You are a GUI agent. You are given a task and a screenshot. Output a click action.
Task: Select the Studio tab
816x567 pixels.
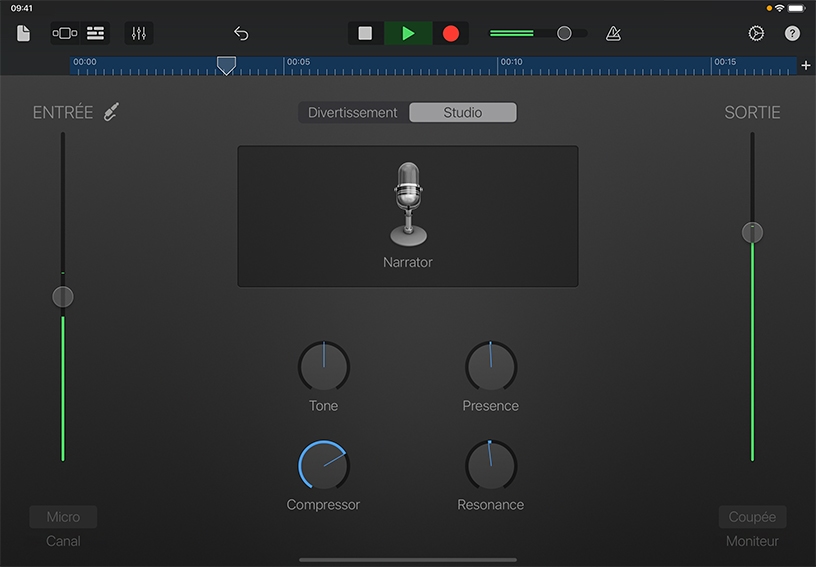tap(463, 112)
